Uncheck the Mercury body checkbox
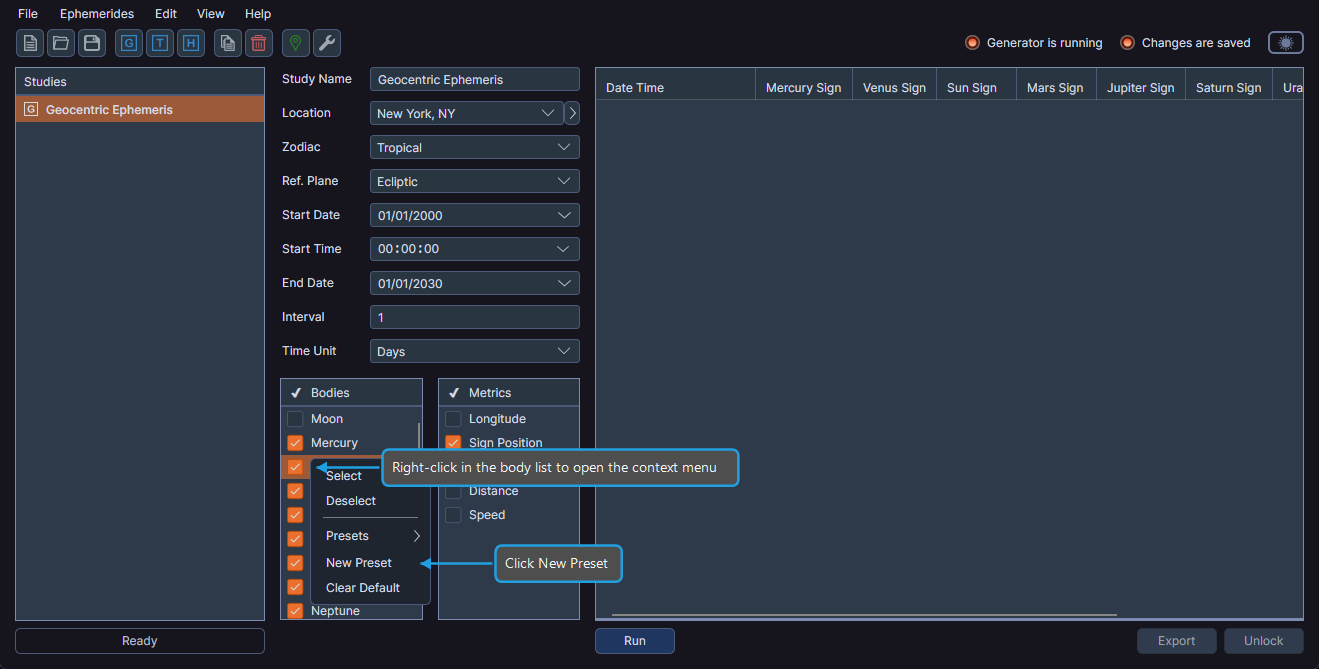Image resolution: width=1319 pixels, height=669 pixels. (295, 443)
